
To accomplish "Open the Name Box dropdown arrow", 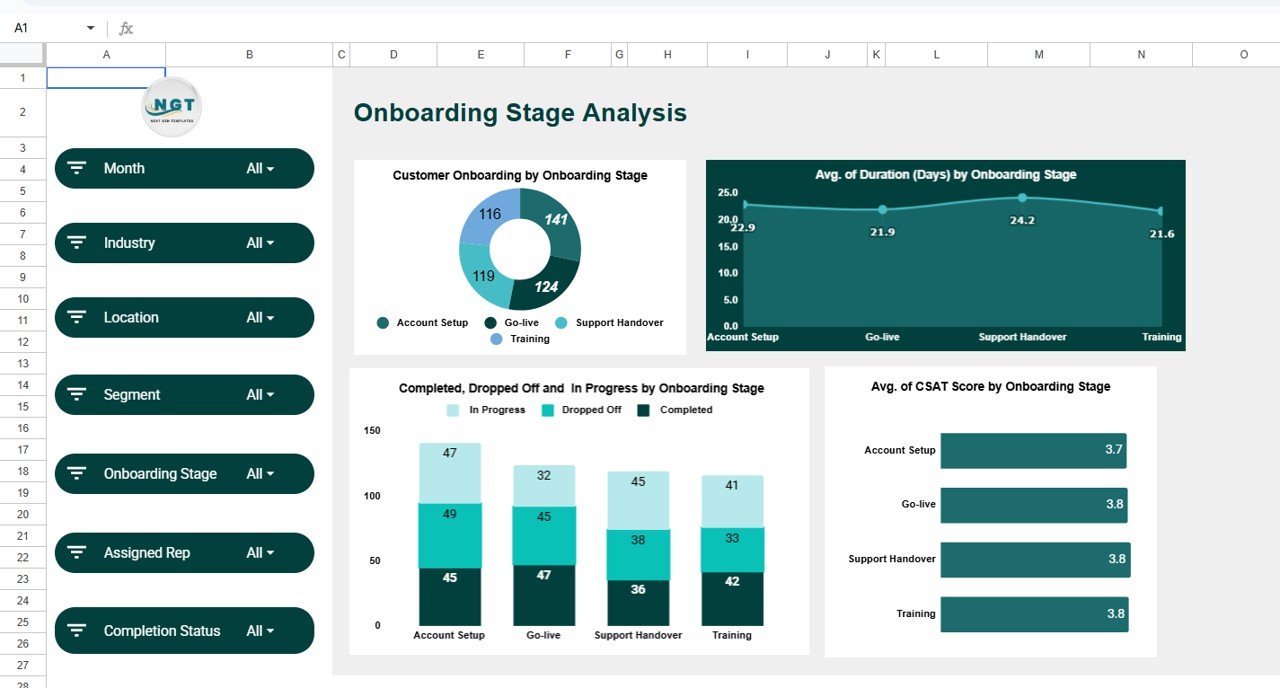I will (x=91, y=28).
